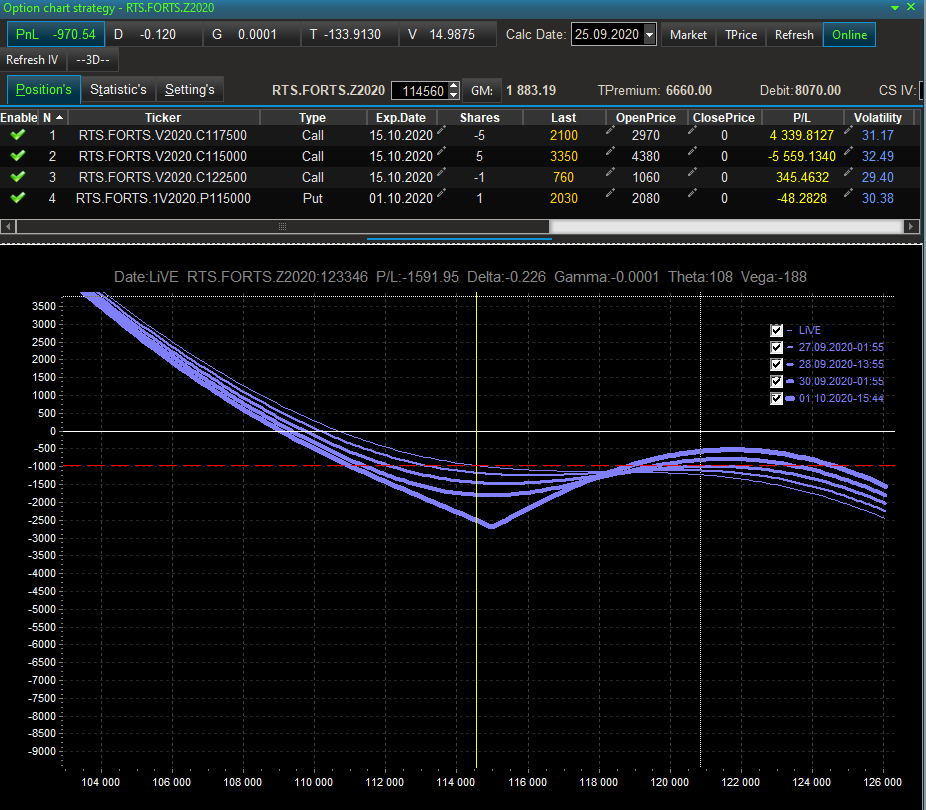
Task: Open the title bar window options arrow
Action: click(893, 8)
